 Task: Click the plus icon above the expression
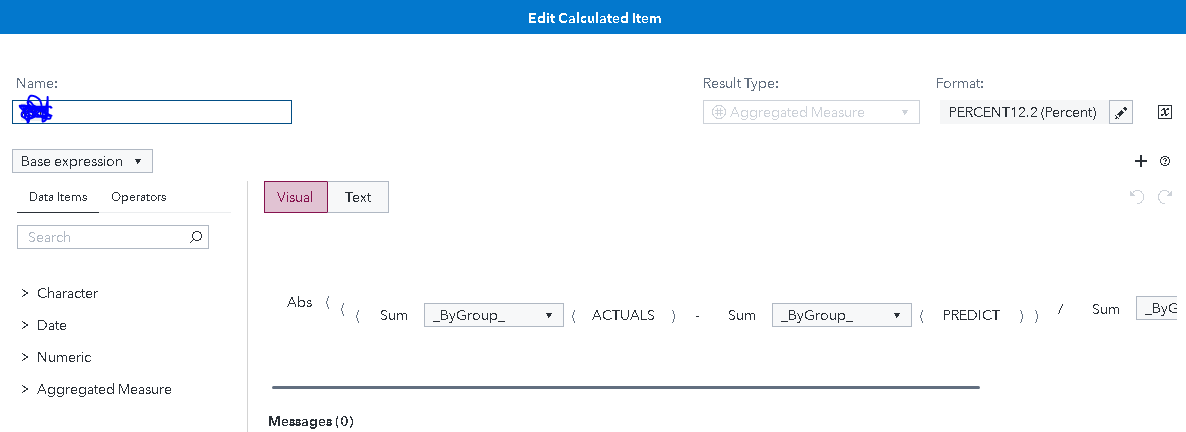pos(1141,161)
